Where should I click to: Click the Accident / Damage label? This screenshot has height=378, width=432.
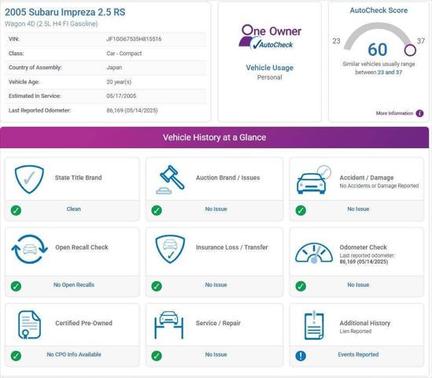click(x=367, y=178)
